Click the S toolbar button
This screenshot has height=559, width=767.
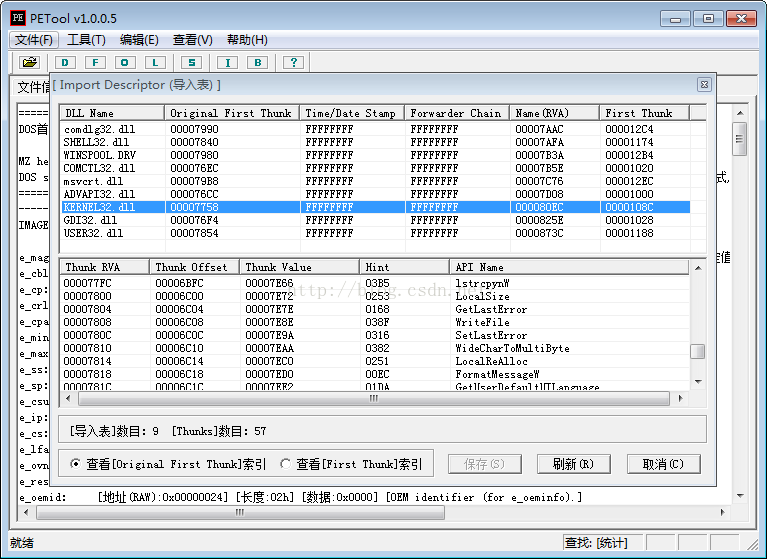191,63
